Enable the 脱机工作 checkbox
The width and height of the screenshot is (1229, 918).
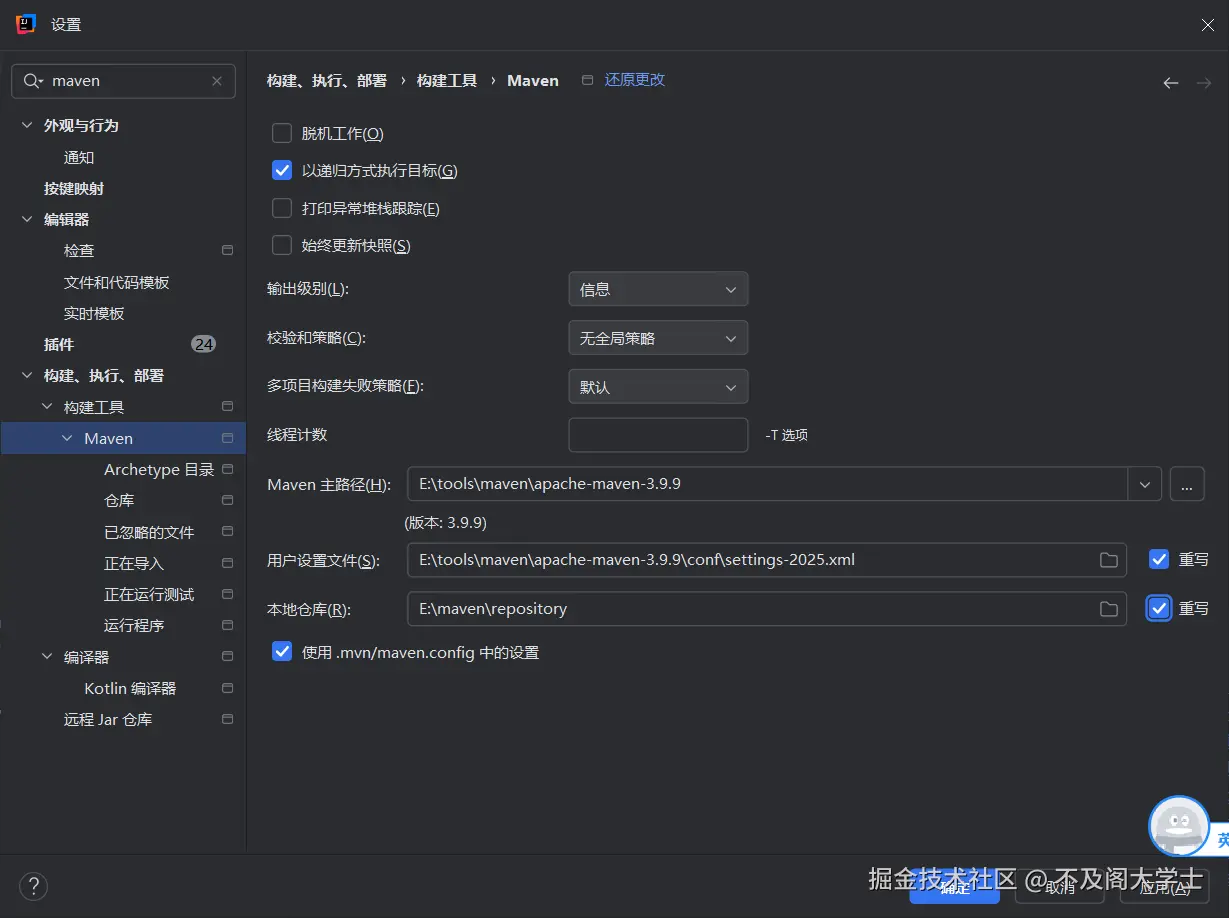[x=282, y=133]
